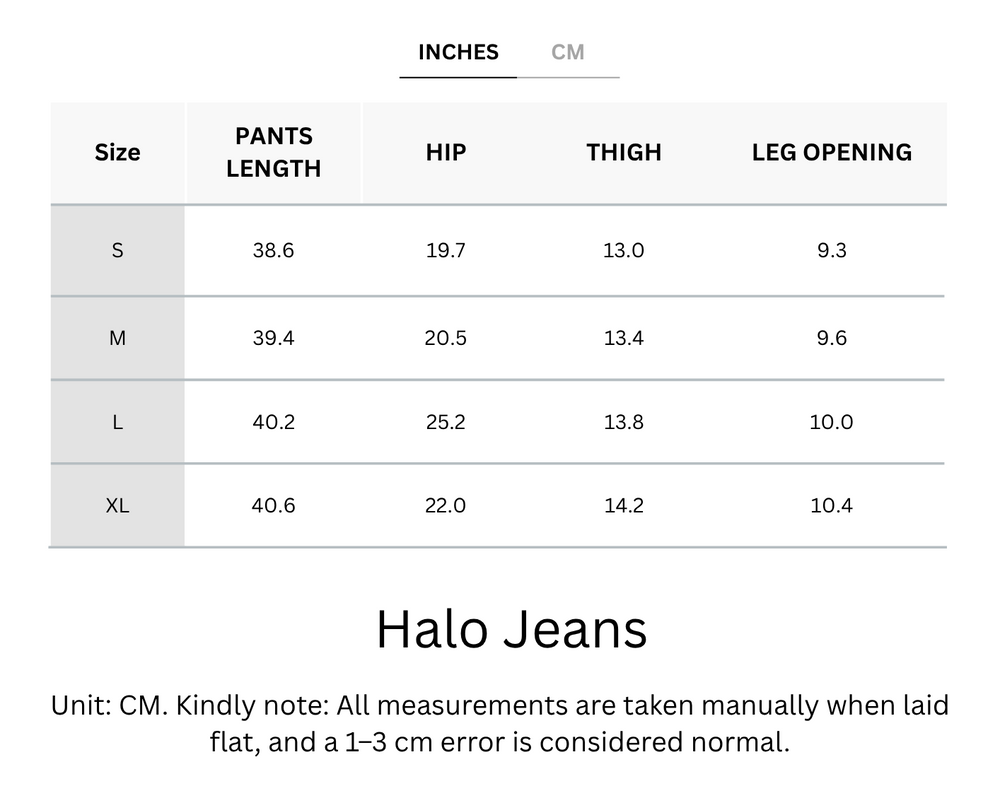The width and height of the screenshot is (1000, 798).
Task: Click the 13.4 thigh value for size M
Action: click(x=623, y=338)
